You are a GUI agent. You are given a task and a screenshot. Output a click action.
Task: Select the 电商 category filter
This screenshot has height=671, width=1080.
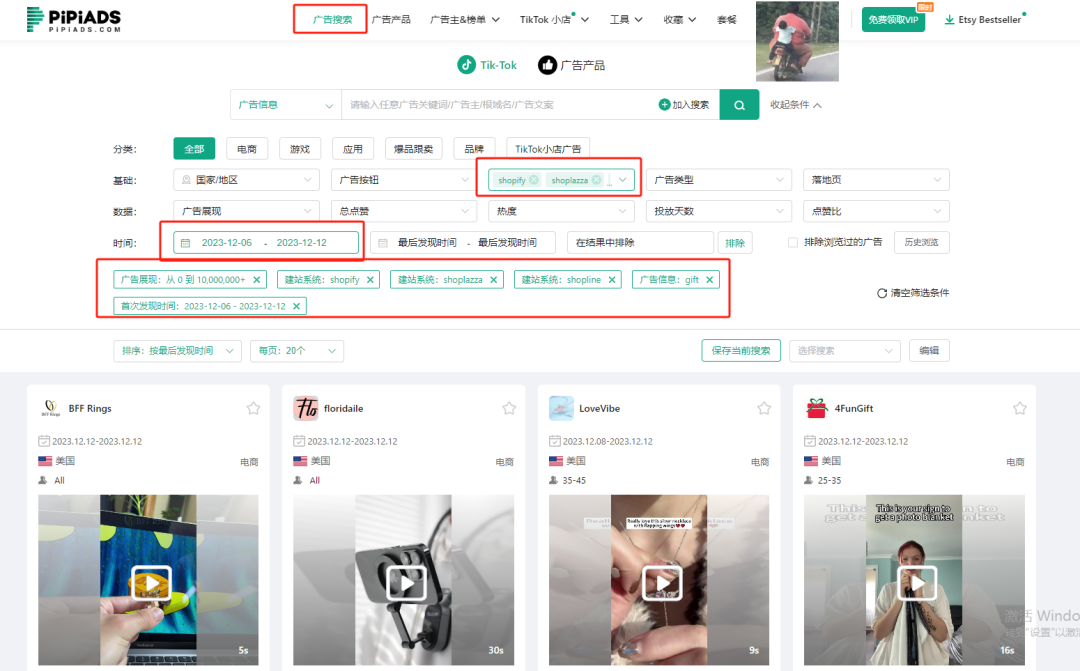247,149
